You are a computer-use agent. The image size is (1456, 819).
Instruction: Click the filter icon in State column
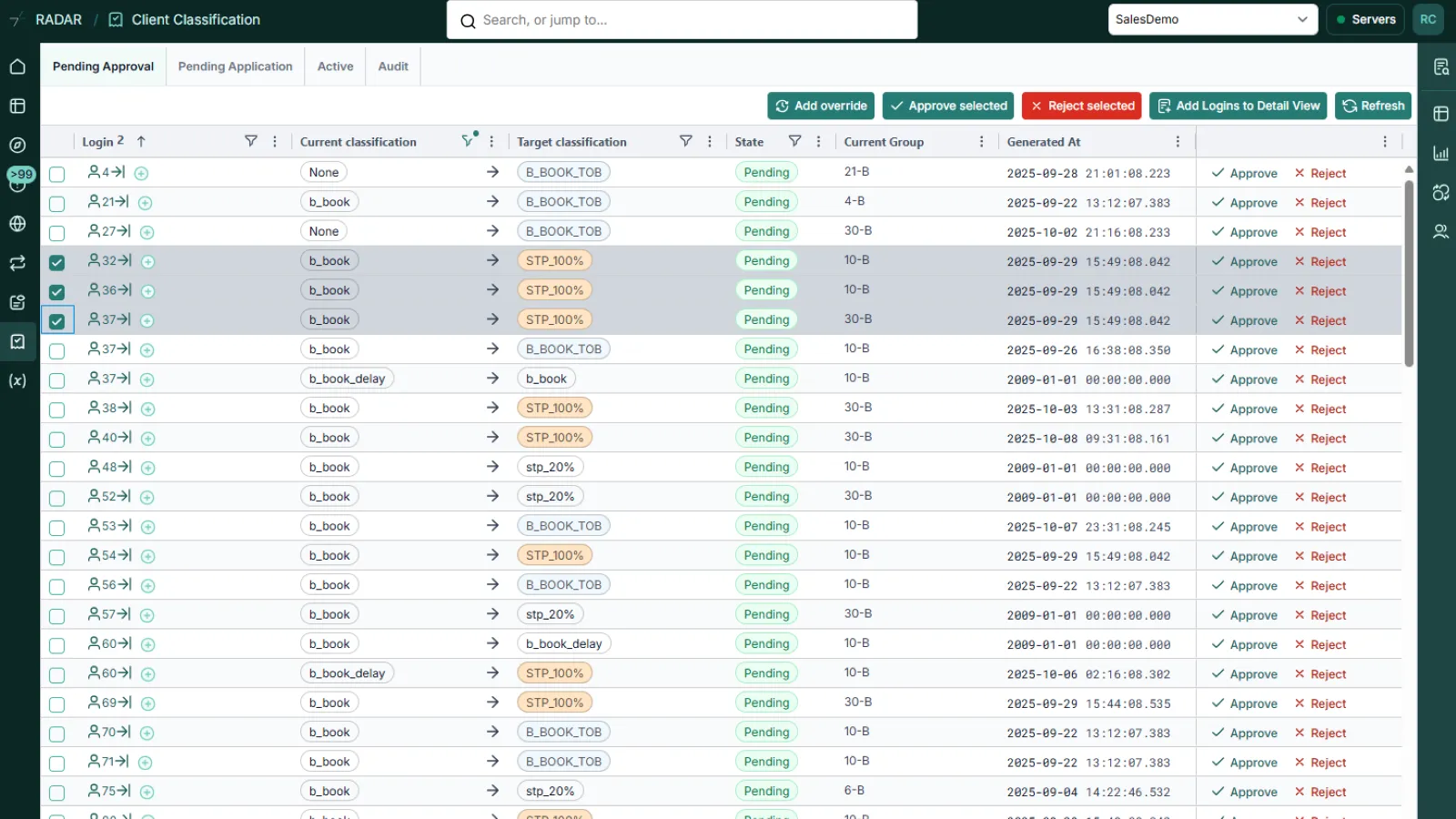(794, 141)
